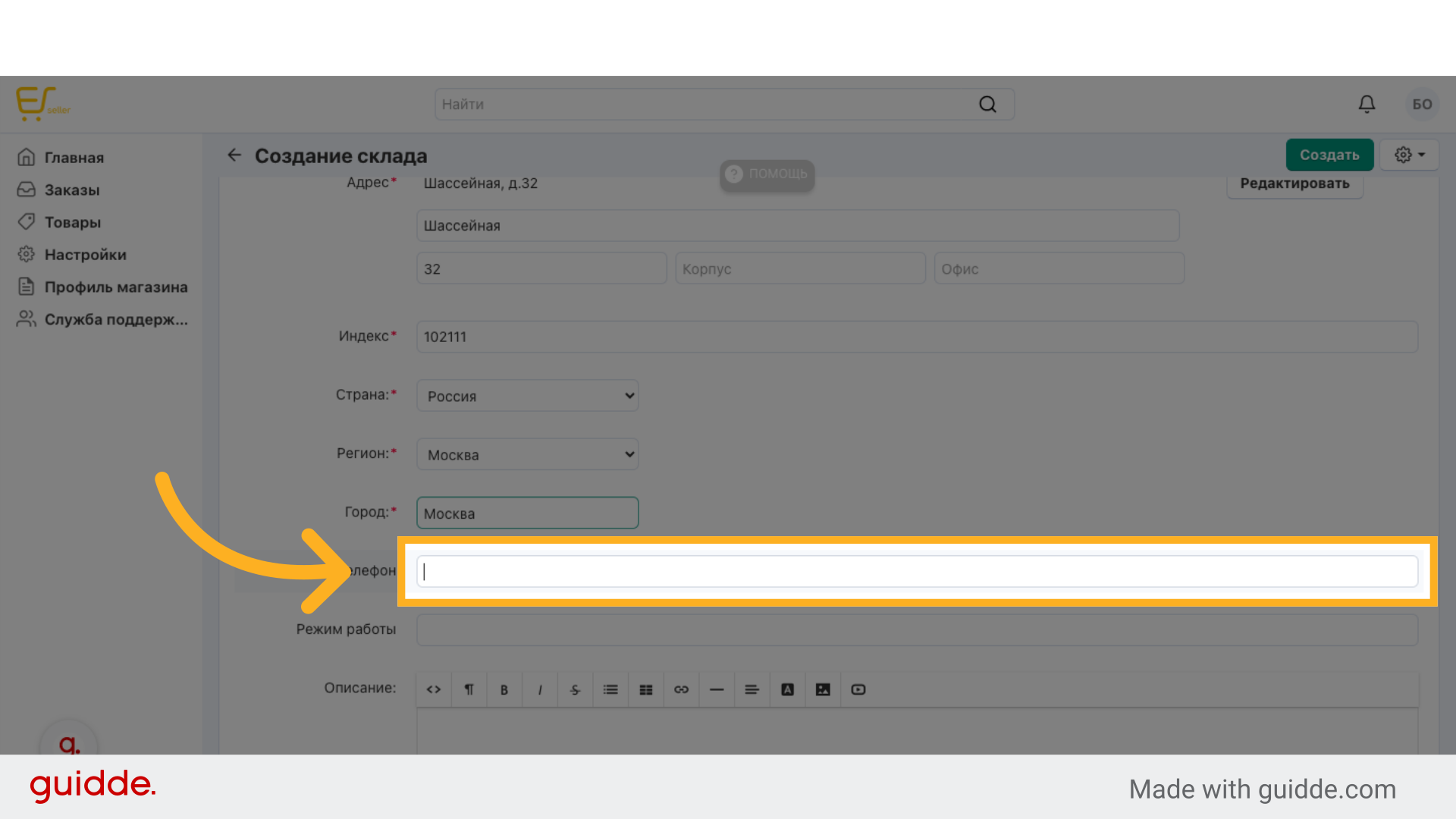Open Товары in the sidebar
1456x819 pixels.
click(73, 222)
